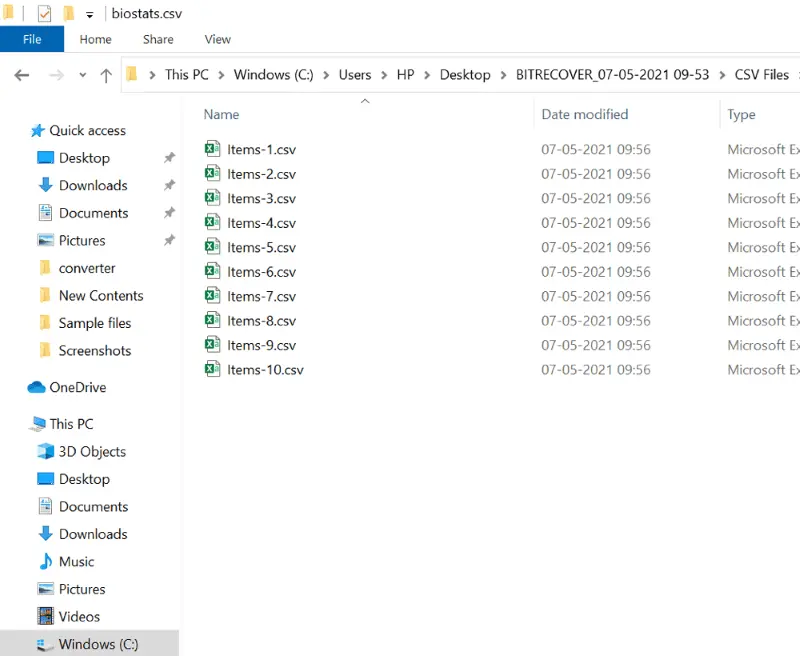Click the Excel icon of Items-1.csv
The width and height of the screenshot is (800, 656).
click(212, 149)
